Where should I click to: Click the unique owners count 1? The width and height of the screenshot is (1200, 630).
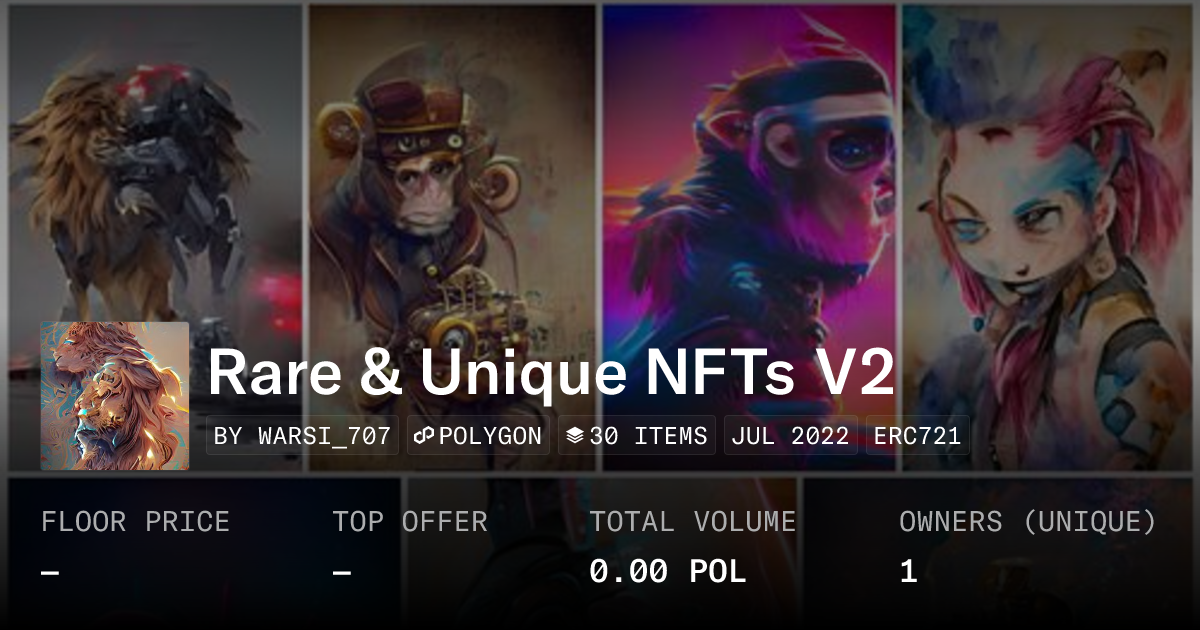pos(908,572)
